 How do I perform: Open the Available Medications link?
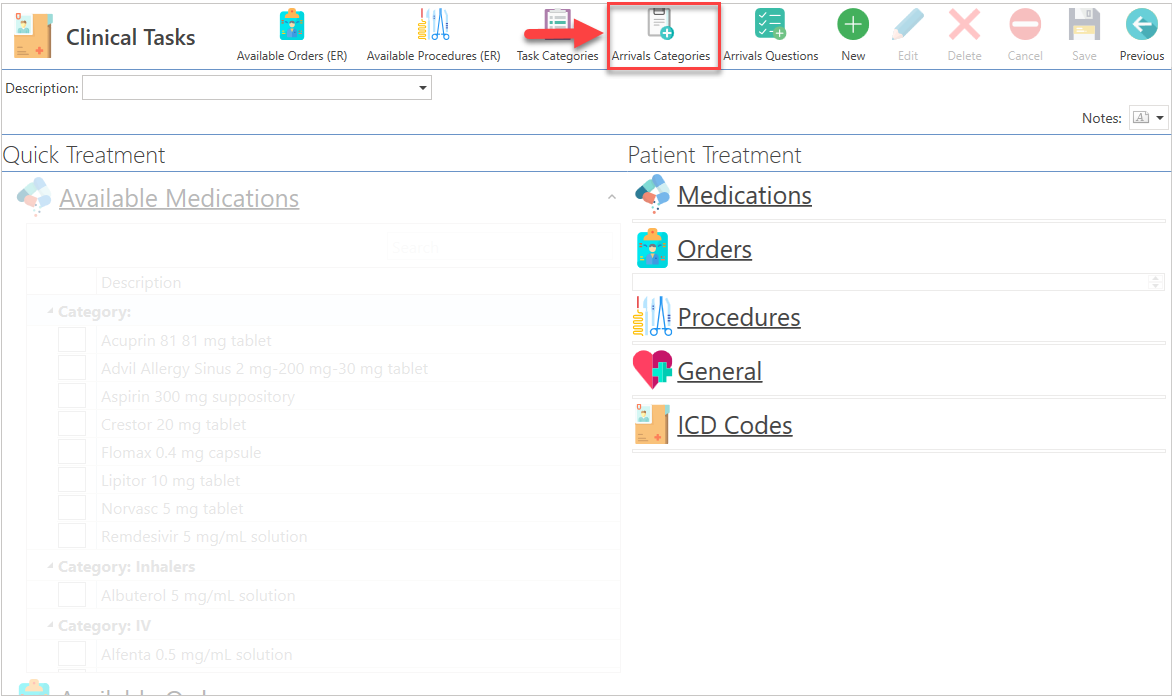pyautogui.click(x=179, y=198)
